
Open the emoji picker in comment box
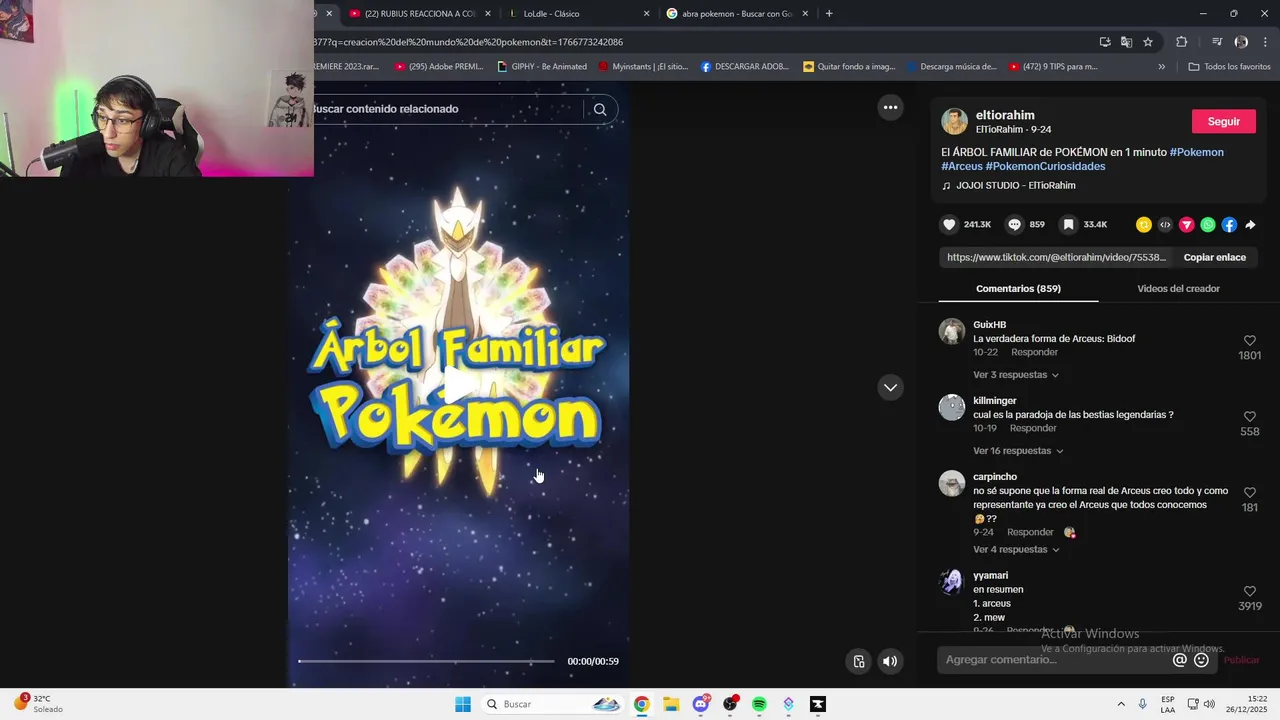click(1202, 660)
